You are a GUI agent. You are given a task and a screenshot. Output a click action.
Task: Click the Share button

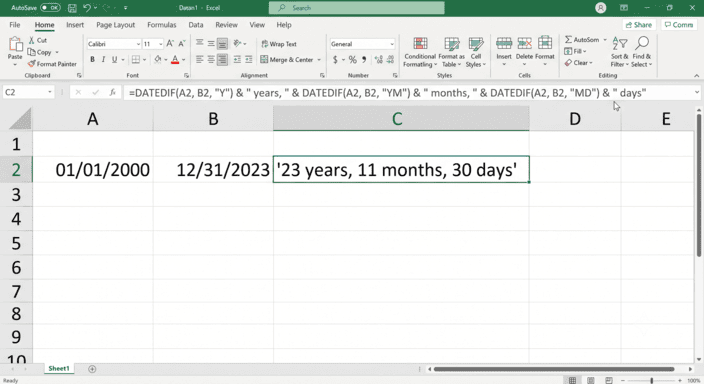[x=639, y=25]
